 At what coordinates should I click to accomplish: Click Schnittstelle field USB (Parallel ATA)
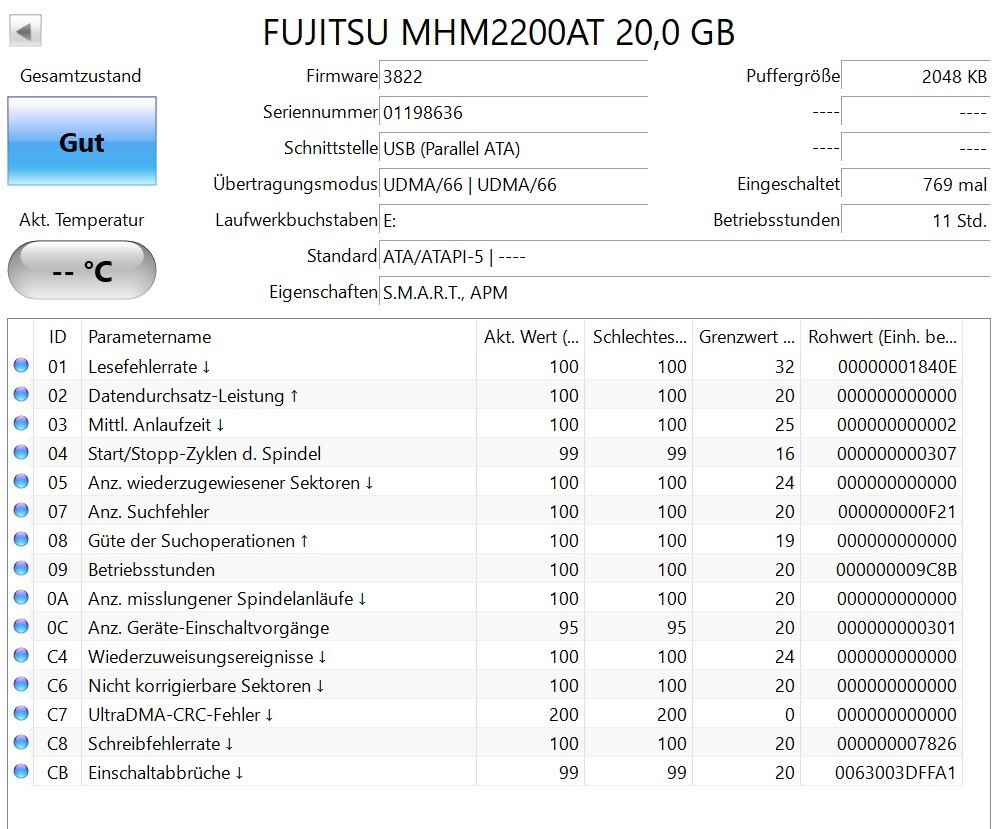pyautogui.click(x=514, y=148)
